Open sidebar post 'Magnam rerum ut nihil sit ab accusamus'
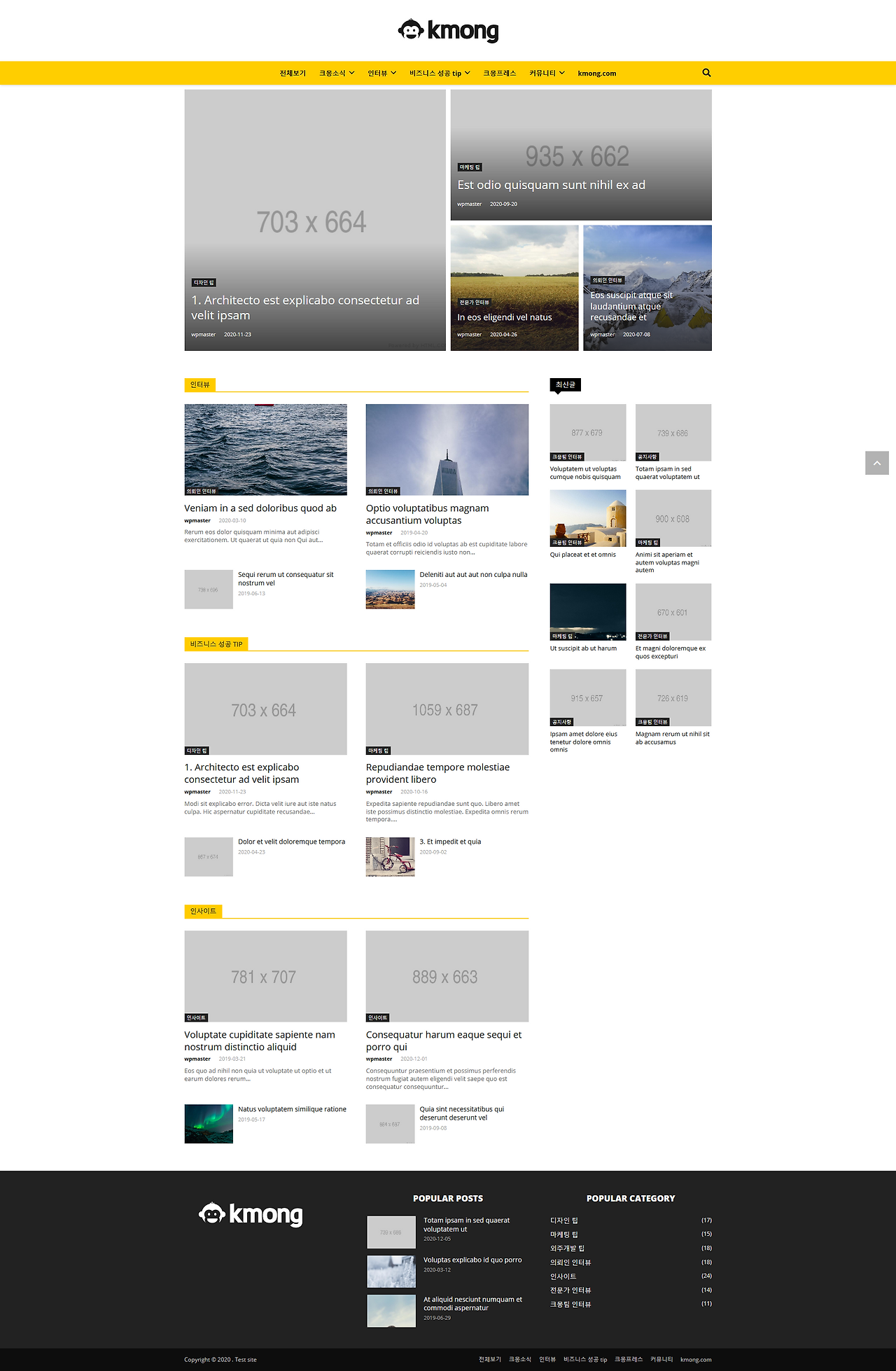Screen dimensions: 896x1371 click(x=673, y=738)
